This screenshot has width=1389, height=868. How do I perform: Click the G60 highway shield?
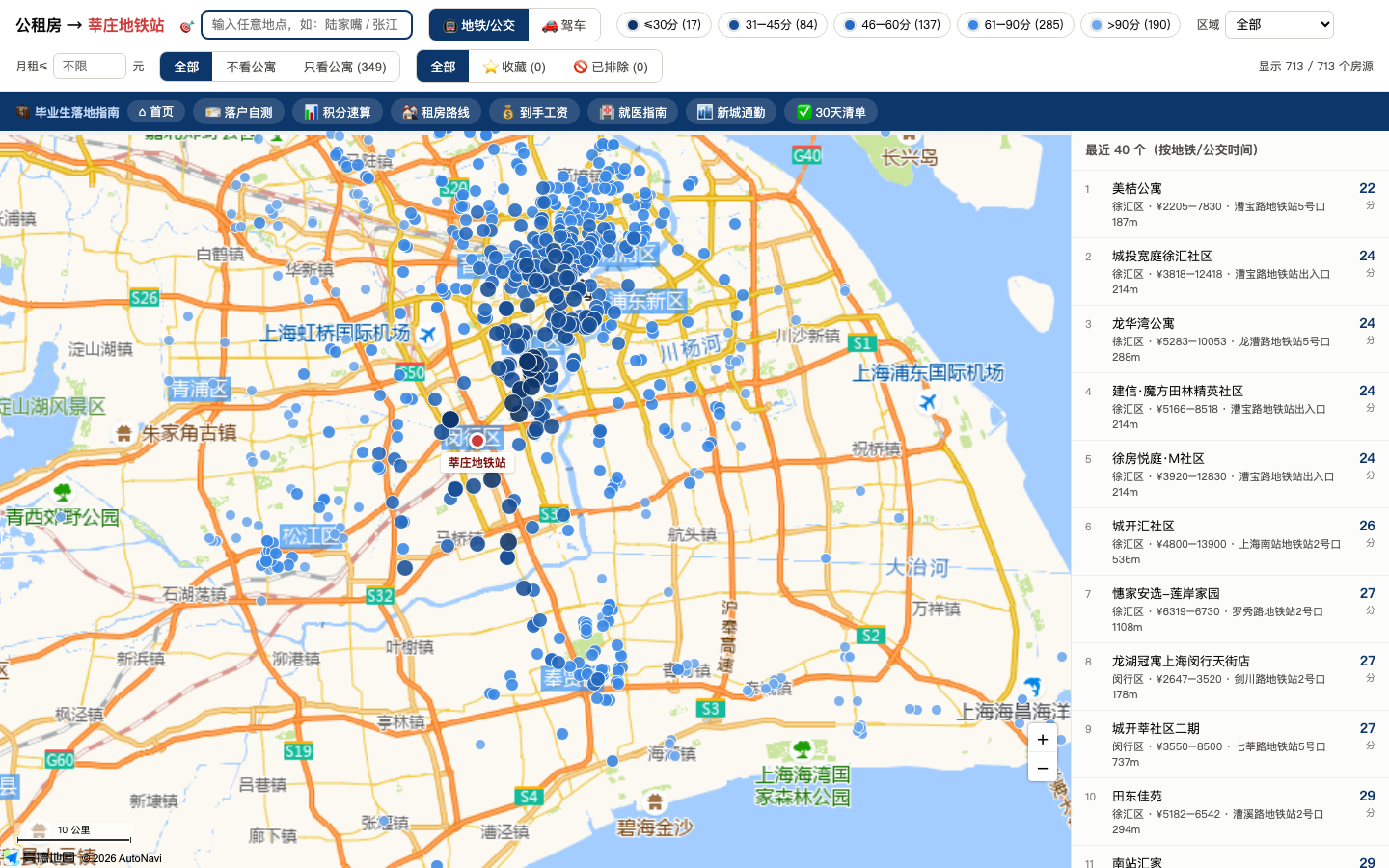[x=60, y=760]
